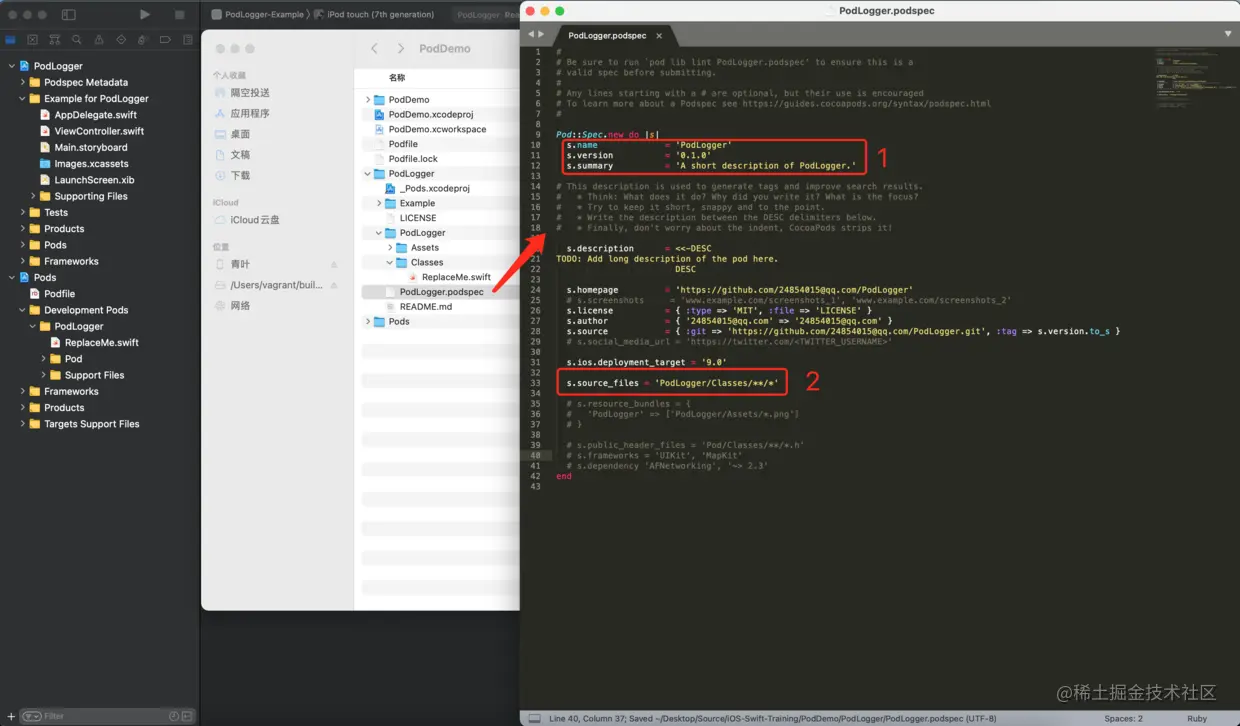Expand Podspec Metadata group
The width and height of the screenshot is (1240, 726).
coord(23,82)
